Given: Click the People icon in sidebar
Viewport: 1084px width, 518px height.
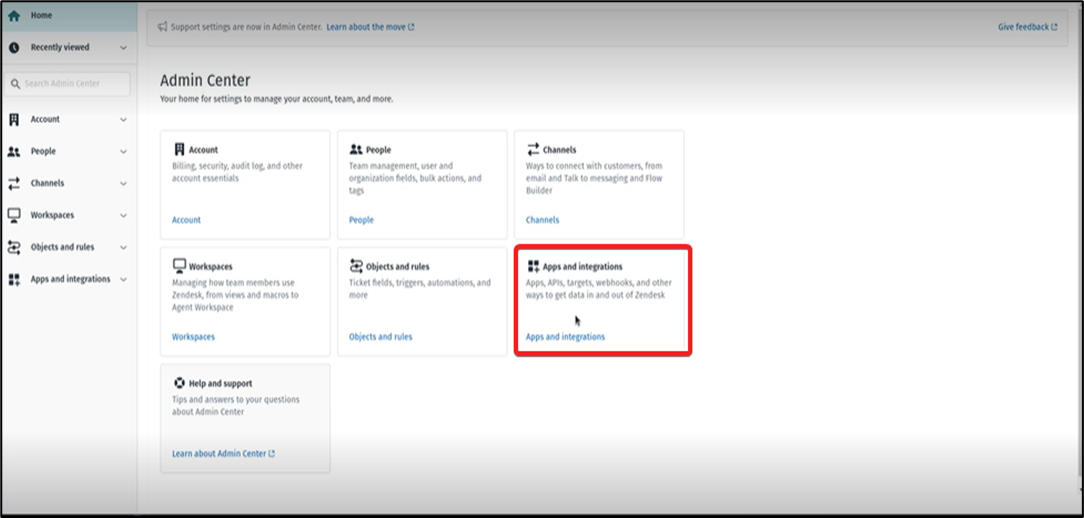Looking at the screenshot, I should (x=14, y=151).
